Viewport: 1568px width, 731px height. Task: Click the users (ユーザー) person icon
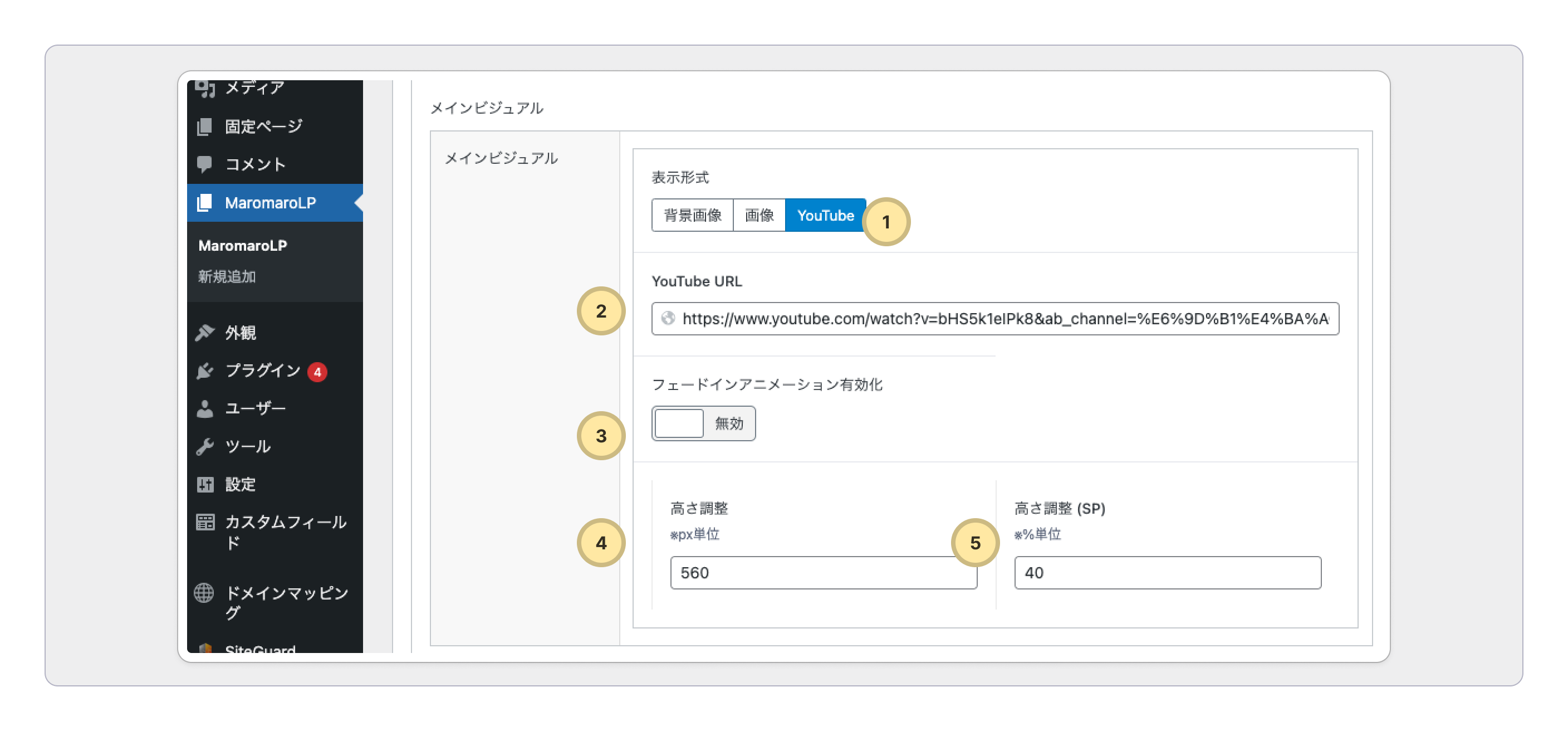click(x=205, y=409)
